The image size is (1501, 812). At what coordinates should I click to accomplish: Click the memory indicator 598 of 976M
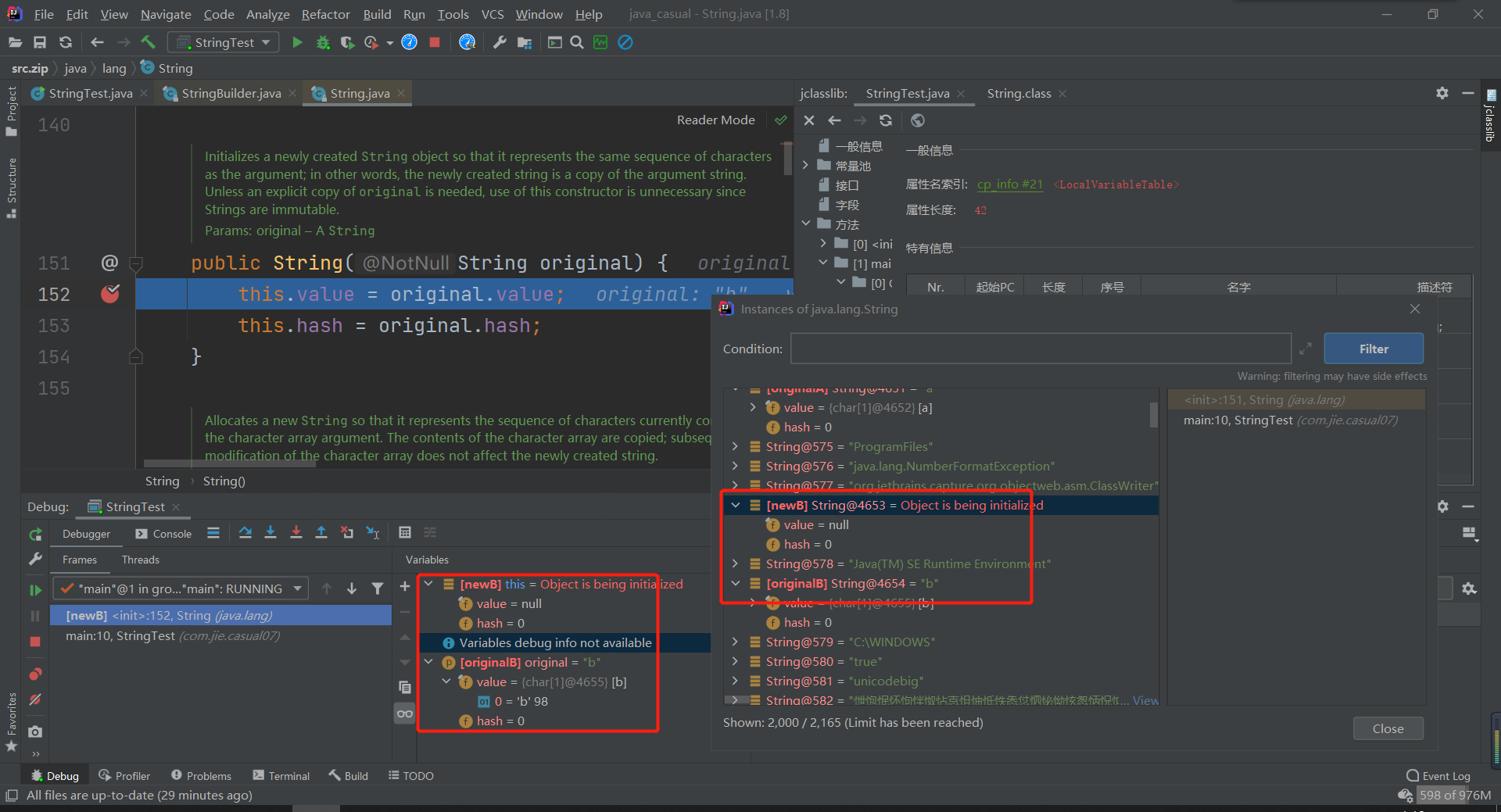pos(1454,795)
